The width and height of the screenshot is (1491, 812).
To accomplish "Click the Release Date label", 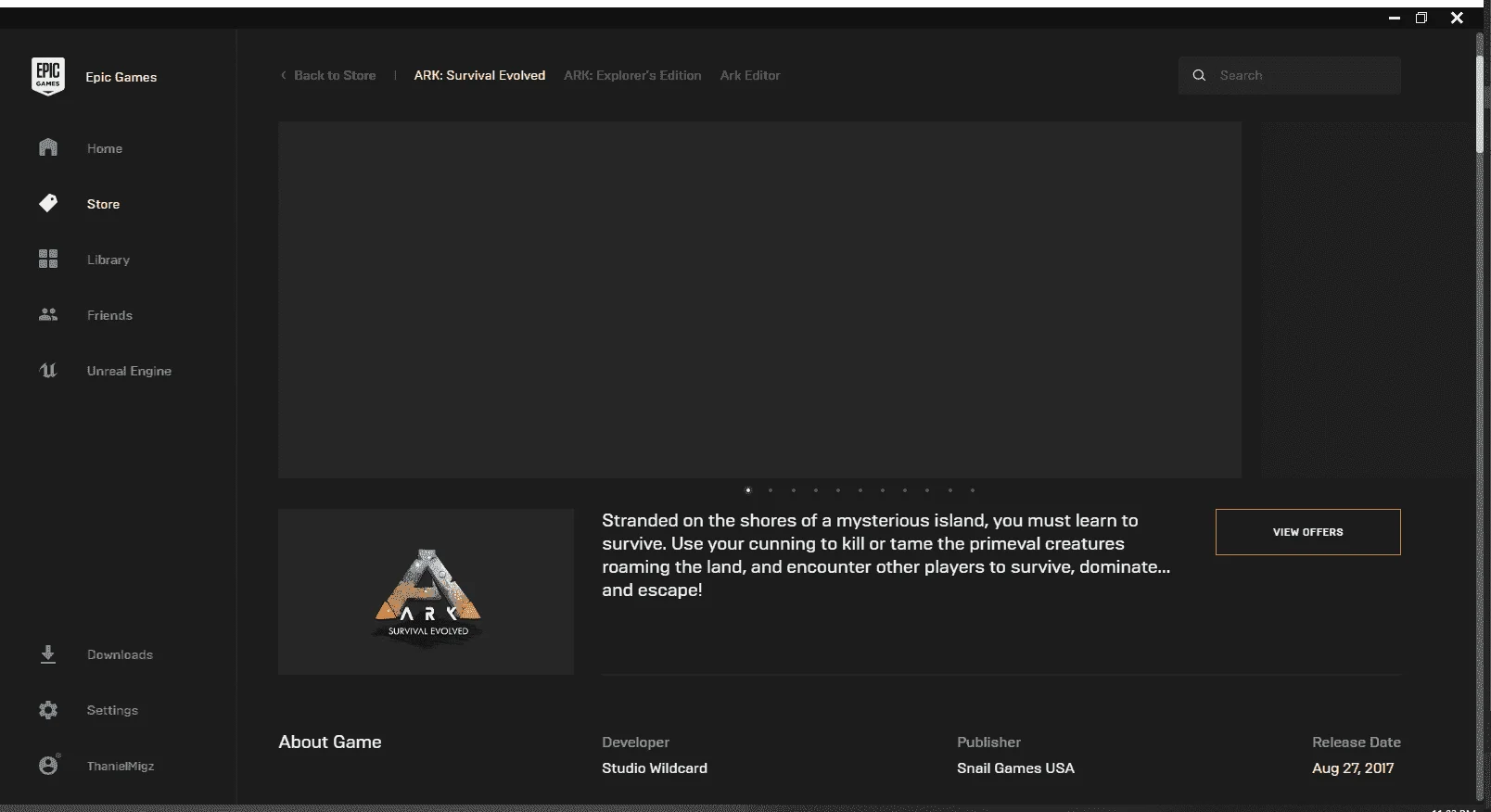I will tap(1357, 742).
